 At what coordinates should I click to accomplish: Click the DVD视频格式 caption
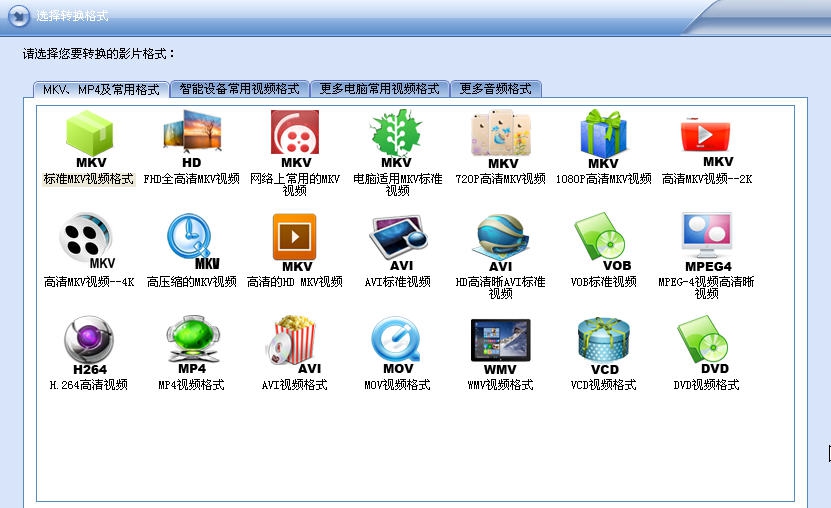coord(706,385)
